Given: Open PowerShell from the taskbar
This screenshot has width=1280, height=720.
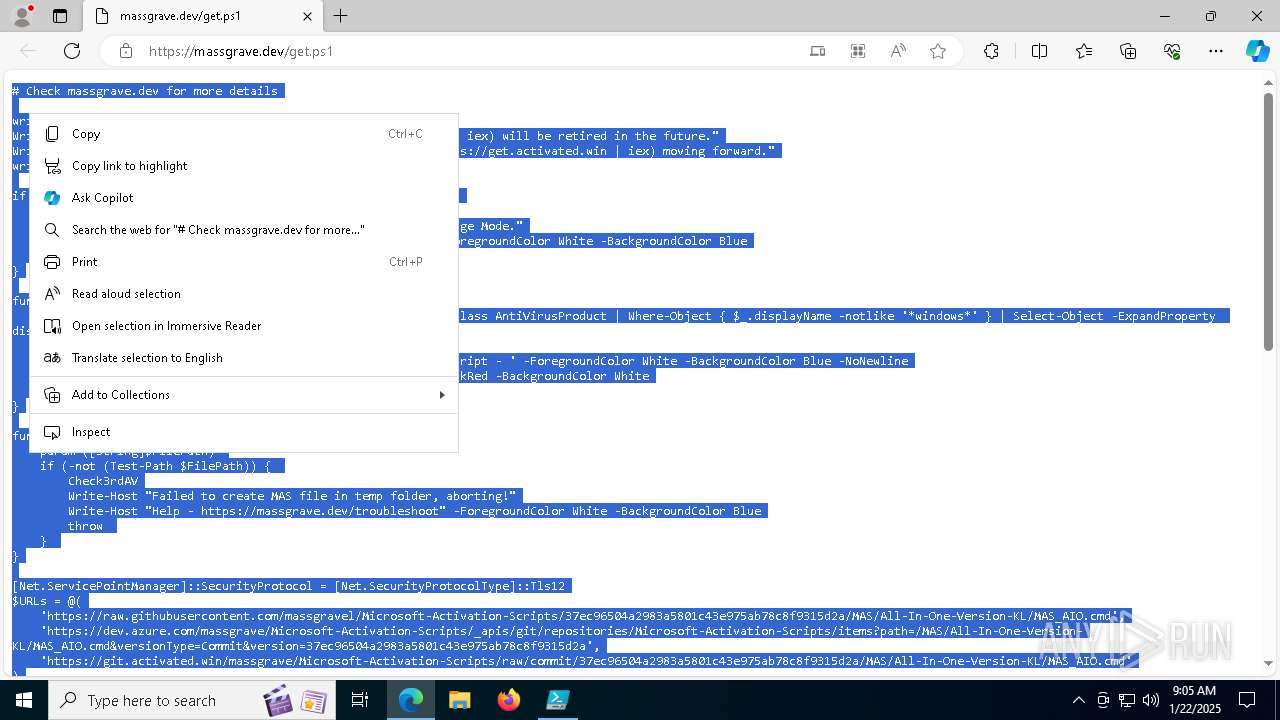Looking at the screenshot, I should pyautogui.click(x=557, y=700).
